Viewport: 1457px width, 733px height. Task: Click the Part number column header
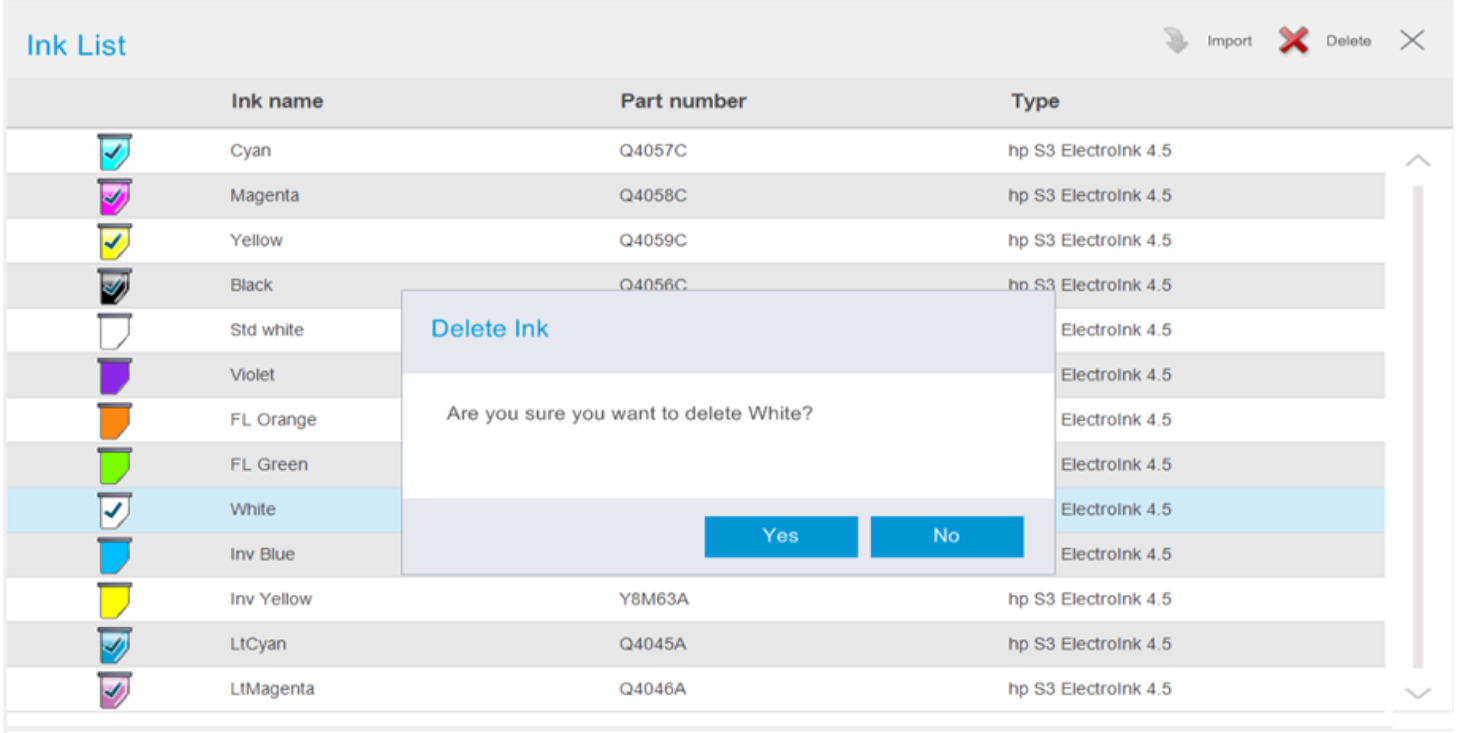[x=683, y=101]
